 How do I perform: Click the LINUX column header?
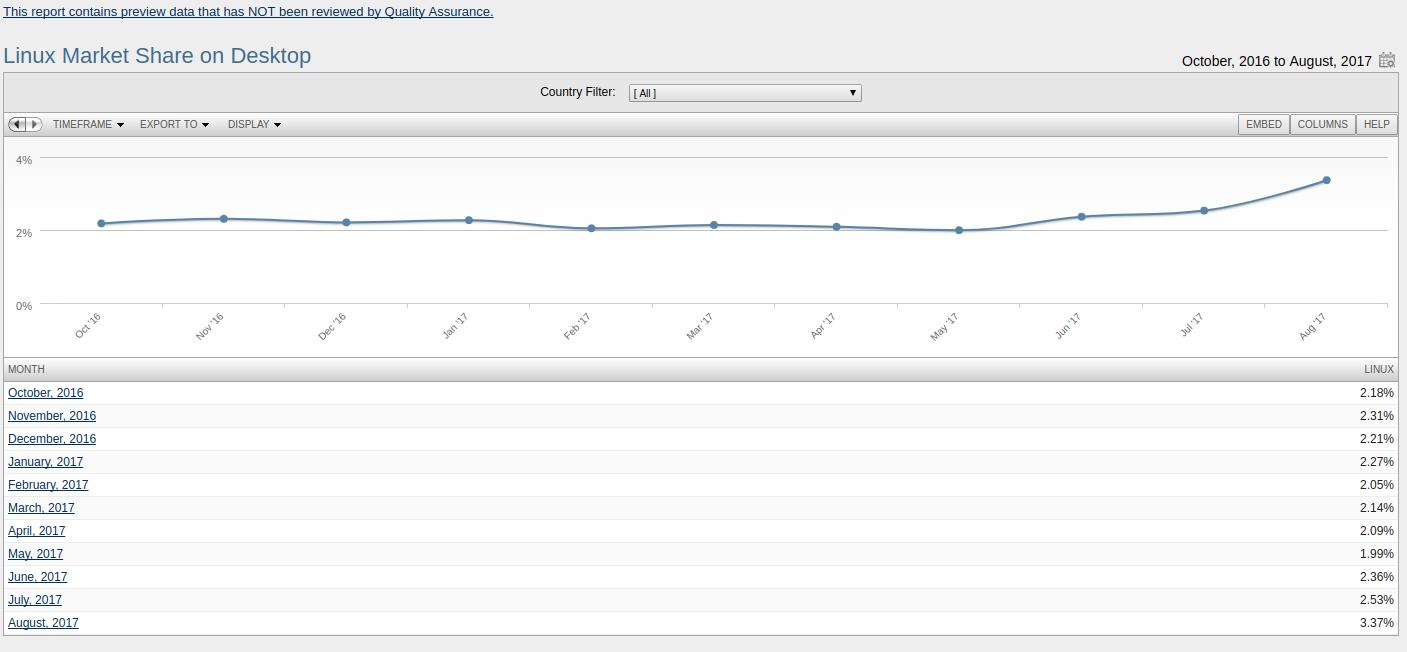point(1378,369)
